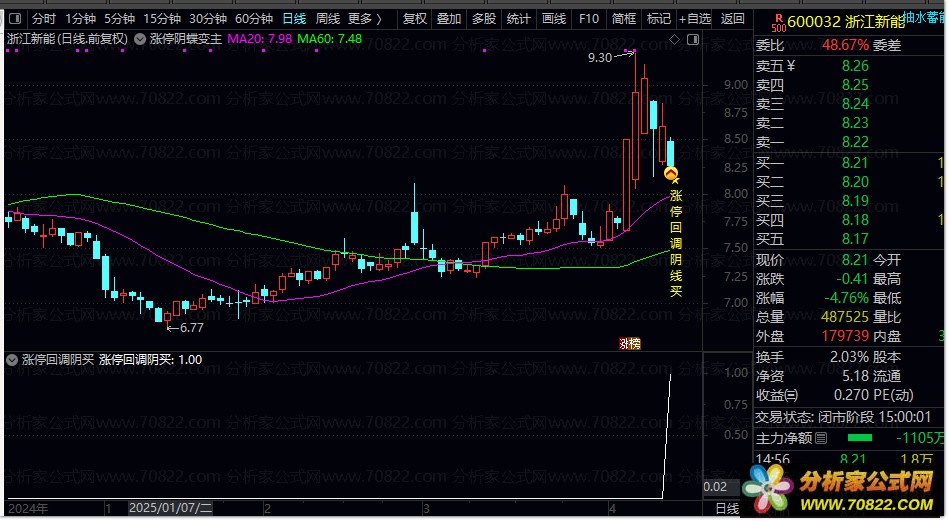Click the 换手 2.03% value
Image resolution: width=950 pixels, height=521 pixels.
[x=849, y=357]
